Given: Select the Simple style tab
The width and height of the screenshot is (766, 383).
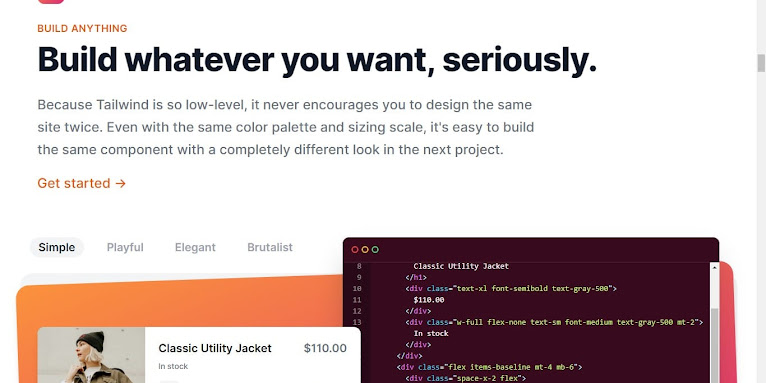Looking at the screenshot, I should click(57, 247).
